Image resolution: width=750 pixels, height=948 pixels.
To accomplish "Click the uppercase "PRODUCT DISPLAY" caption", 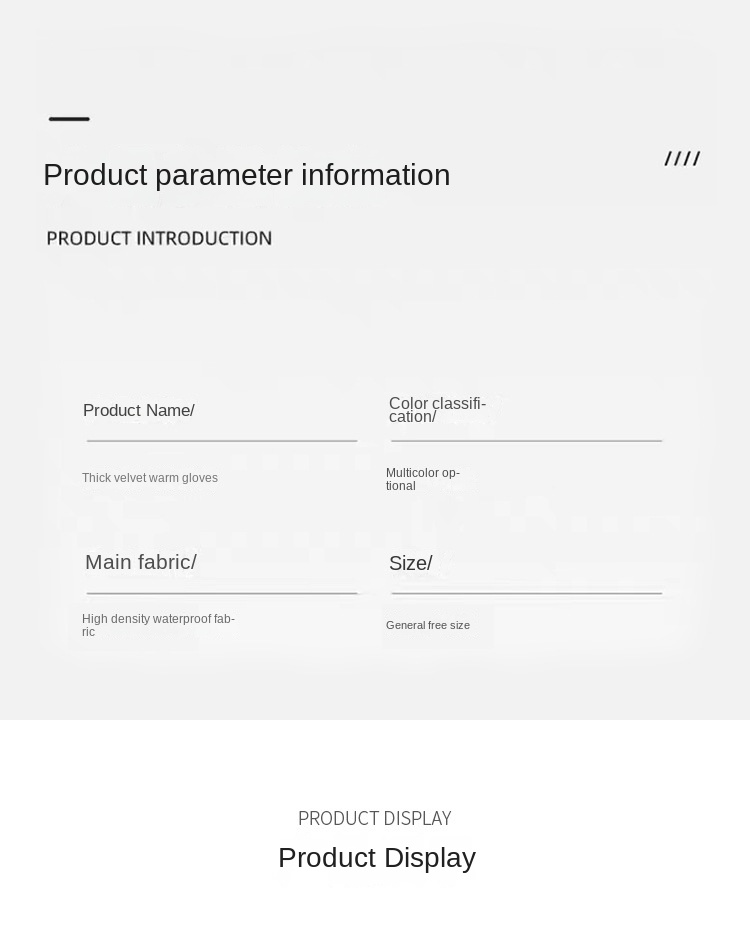I will coord(374,818).
